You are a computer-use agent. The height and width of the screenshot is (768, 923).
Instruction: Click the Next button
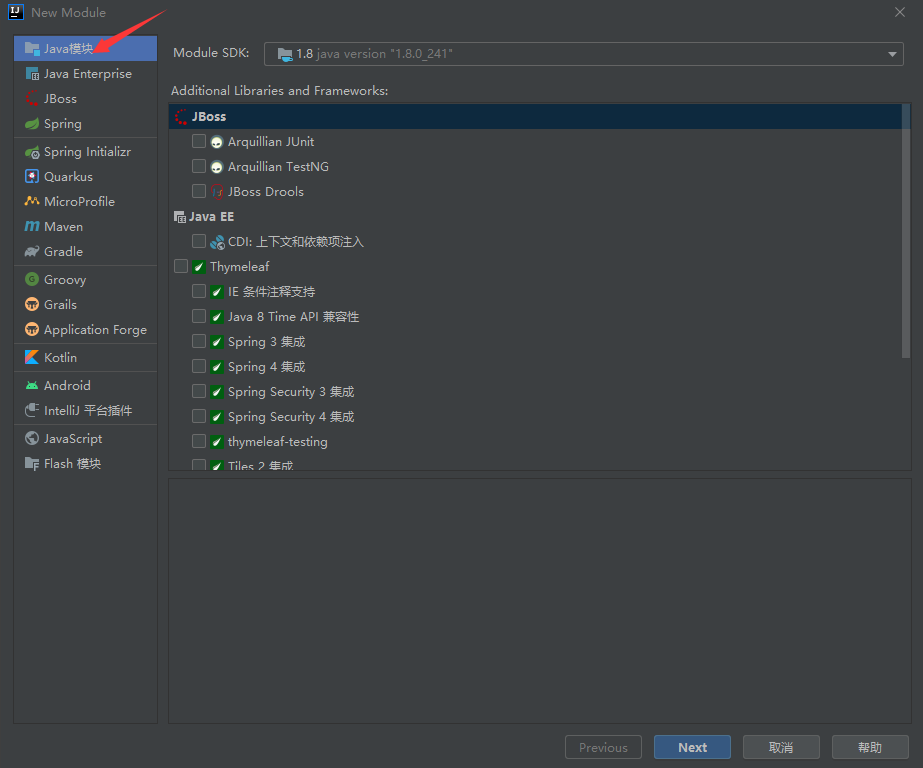(x=692, y=747)
